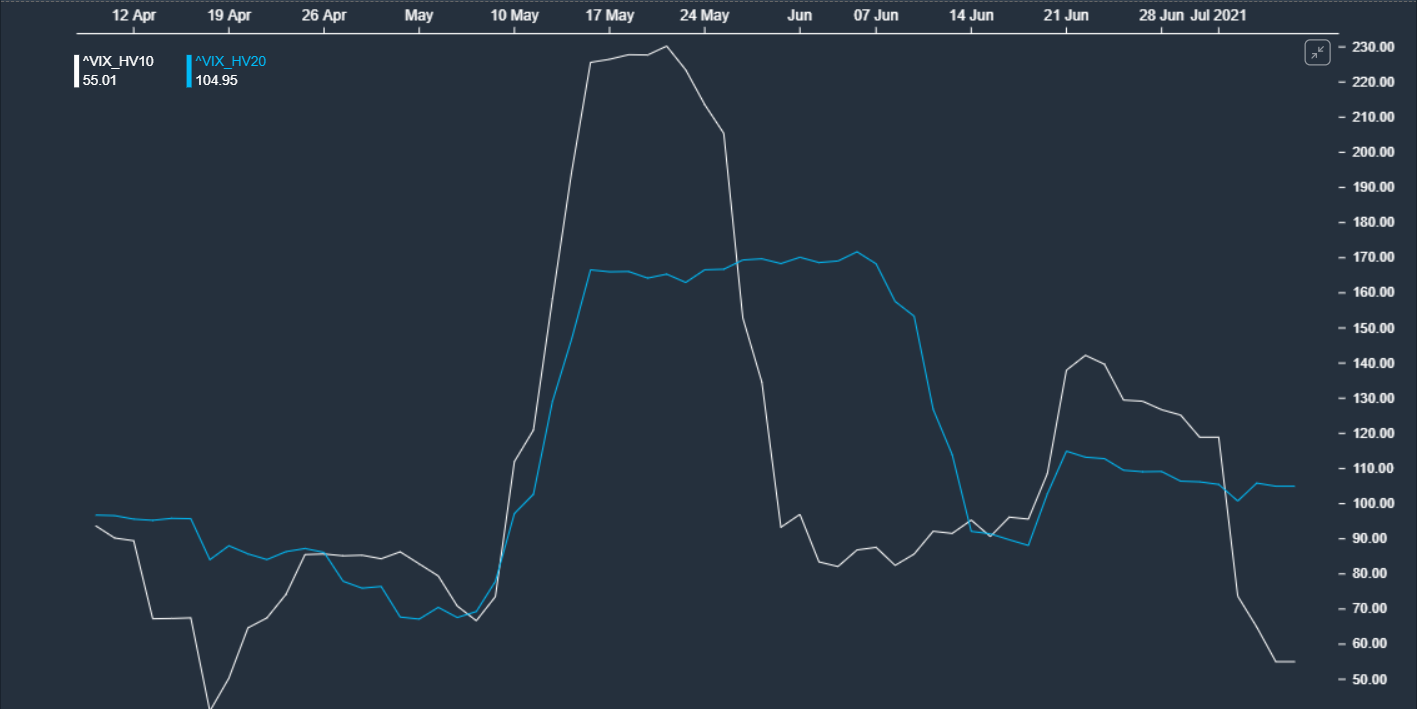The height and width of the screenshot is (709, 1417).
Task: Click the white ^VIX_HV10 color bar
Action: (77, 71)
